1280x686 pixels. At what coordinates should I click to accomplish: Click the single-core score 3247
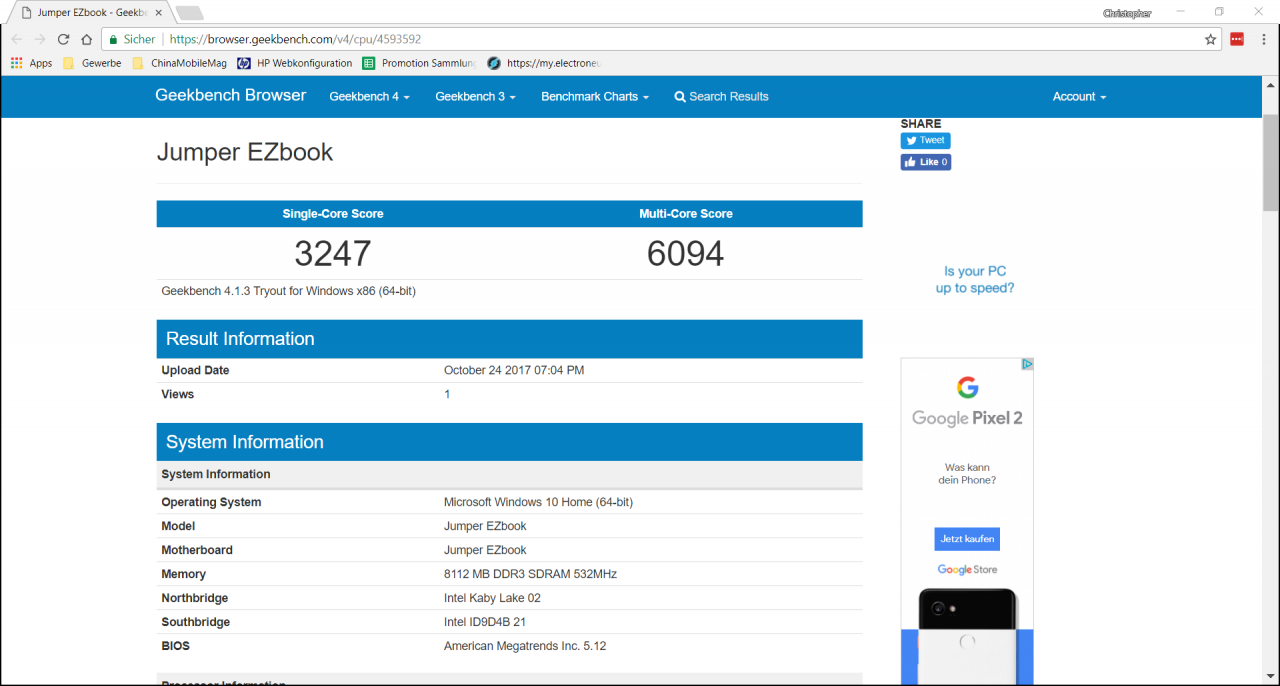[333, 254]
